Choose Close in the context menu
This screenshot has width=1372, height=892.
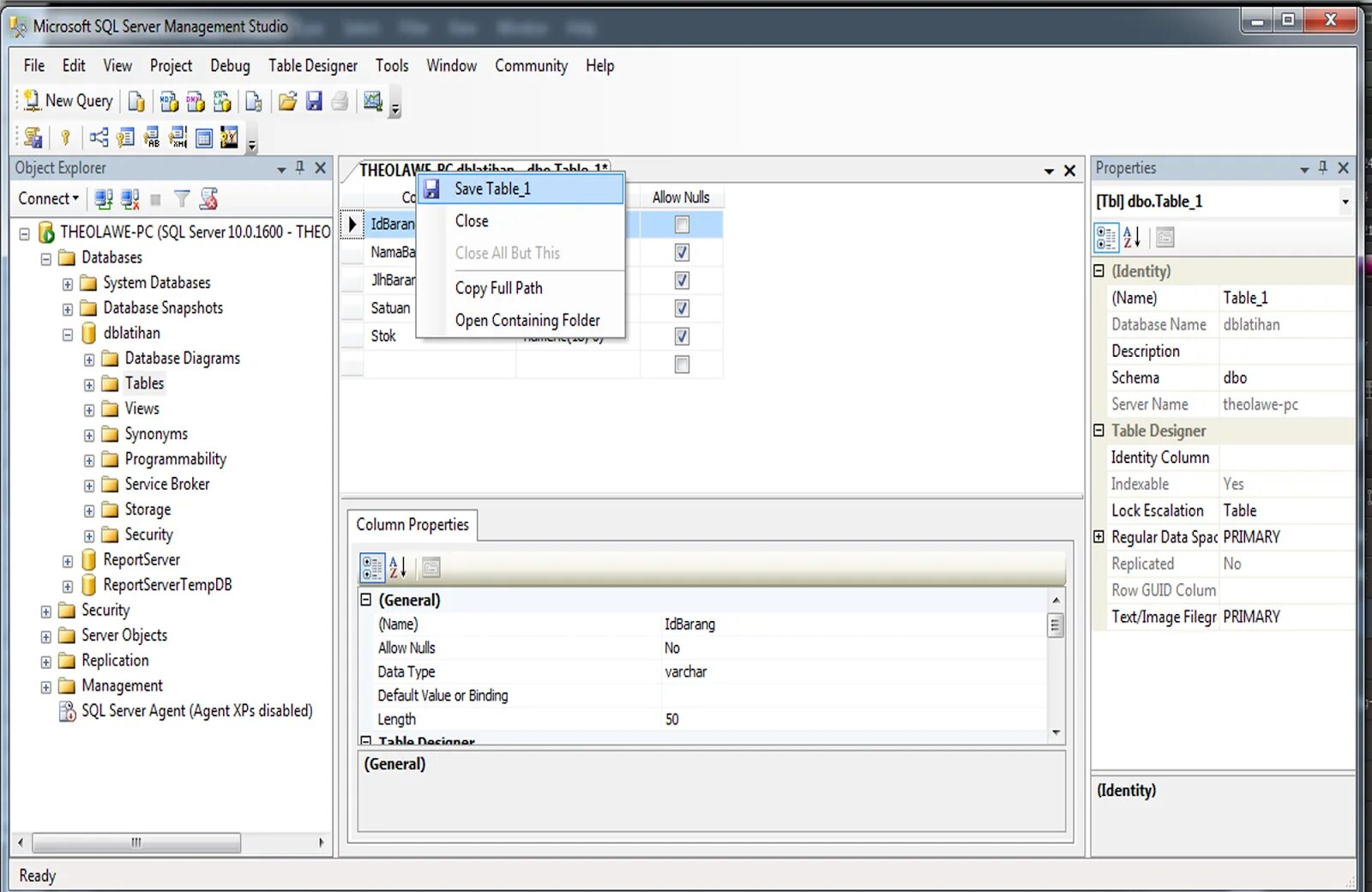coord(521,221)
